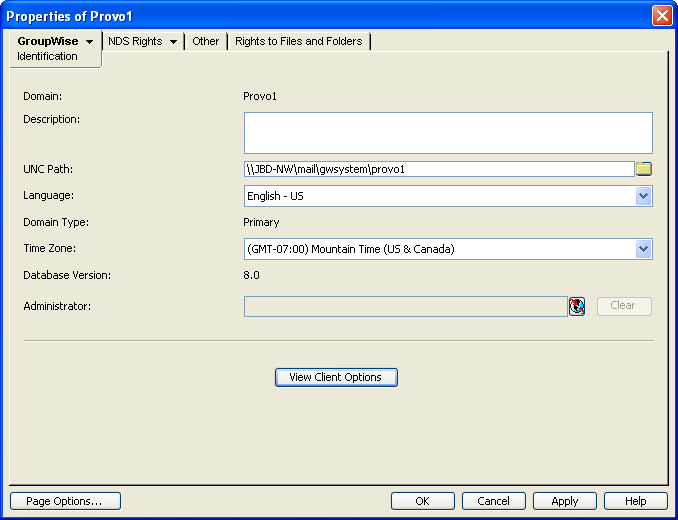Click the Primary domain type value
The width and height of the screenshot is (678, 520).
click(261, 222)
